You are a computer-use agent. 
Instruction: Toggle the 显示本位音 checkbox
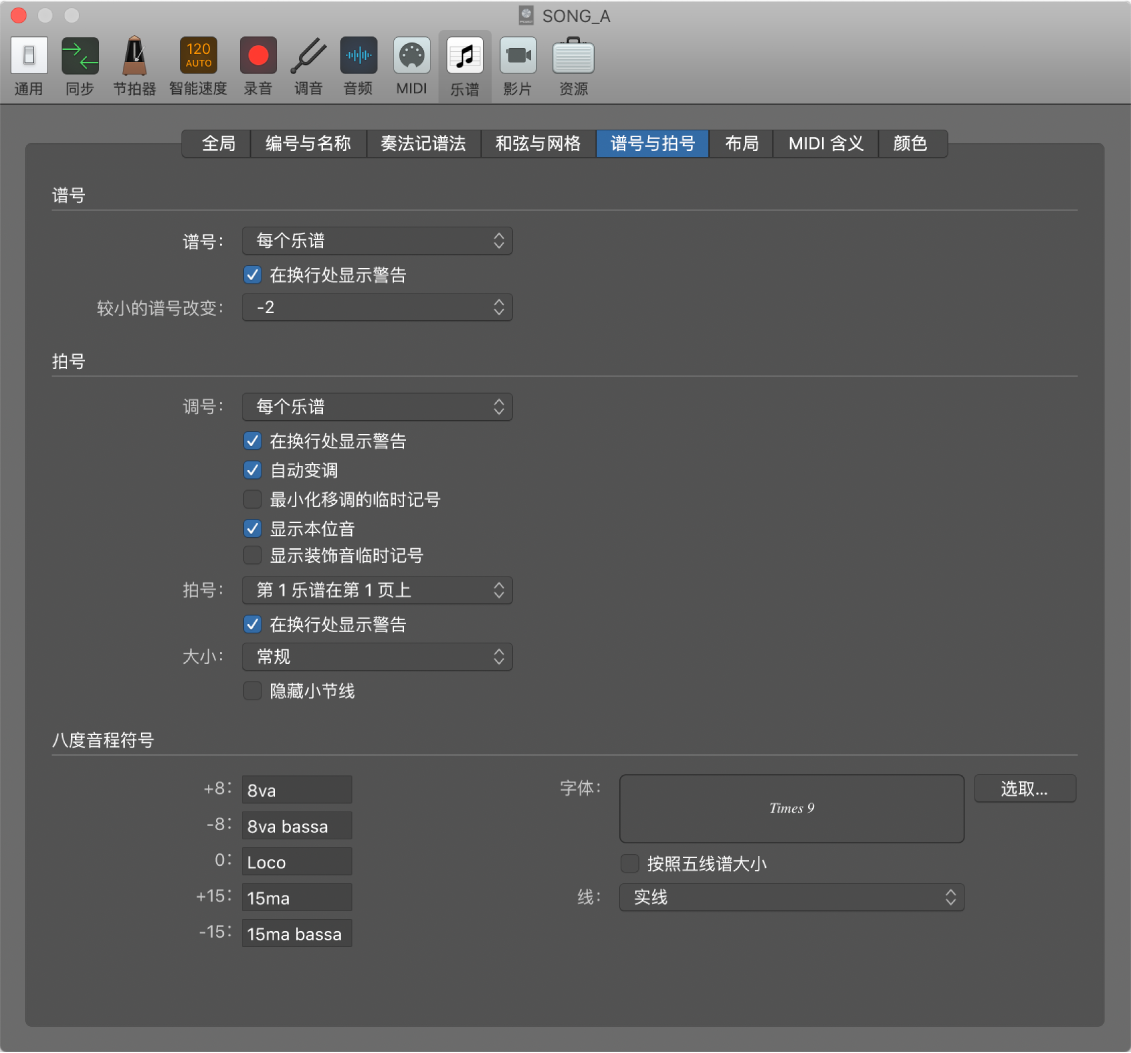252,529
